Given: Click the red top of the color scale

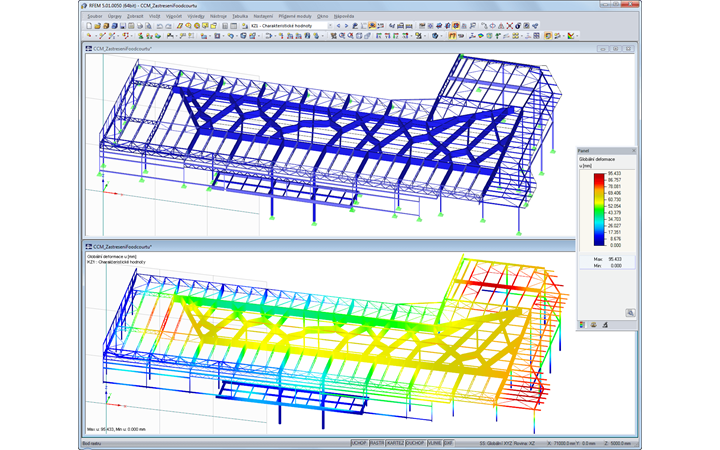Looking at the screenshot, I should click(x=599, y=177).
